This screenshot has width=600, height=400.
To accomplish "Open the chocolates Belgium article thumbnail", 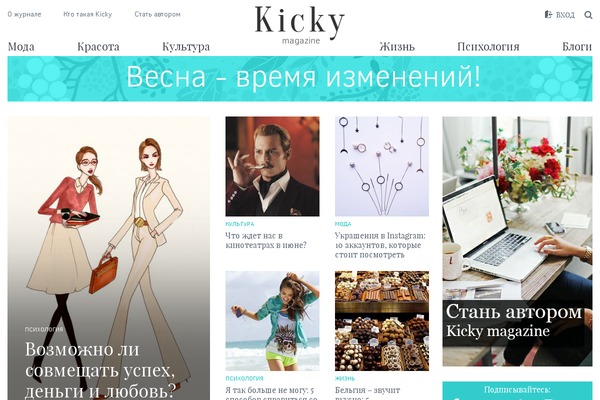I will 382,321.
